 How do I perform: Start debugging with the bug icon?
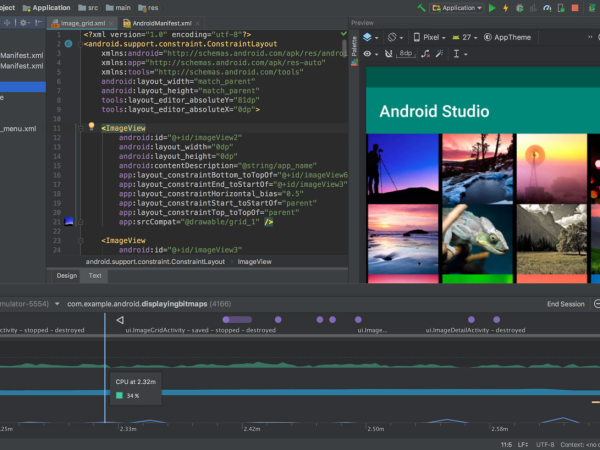[x=521, y=8]
